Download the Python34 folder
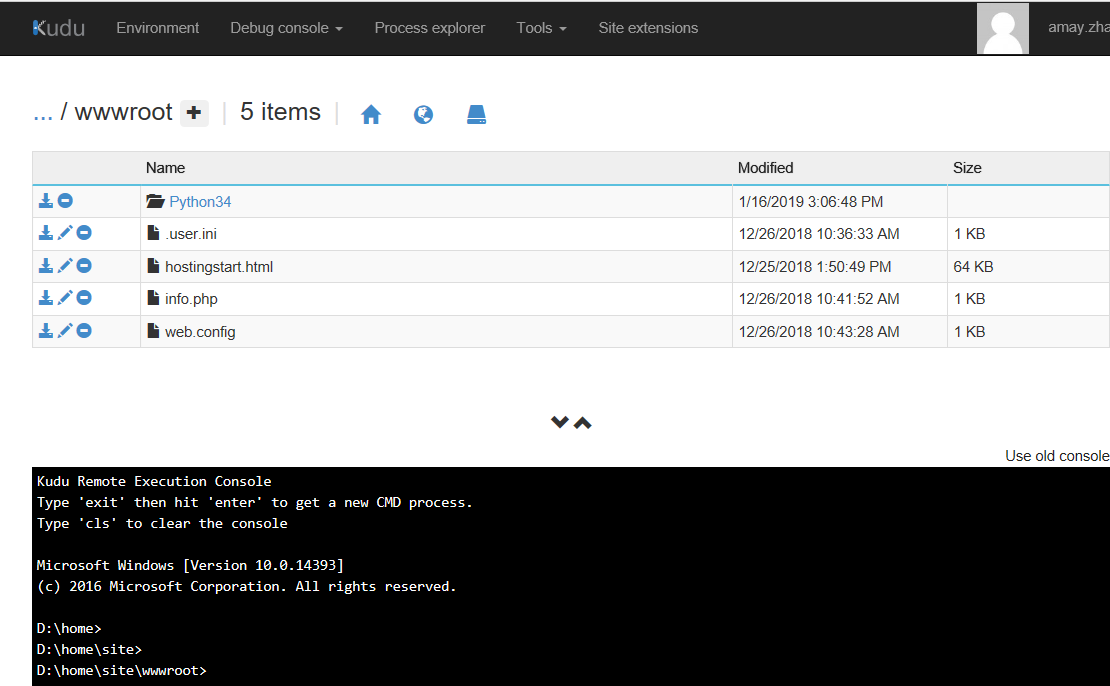1110x686 pixels. point(46,201)
